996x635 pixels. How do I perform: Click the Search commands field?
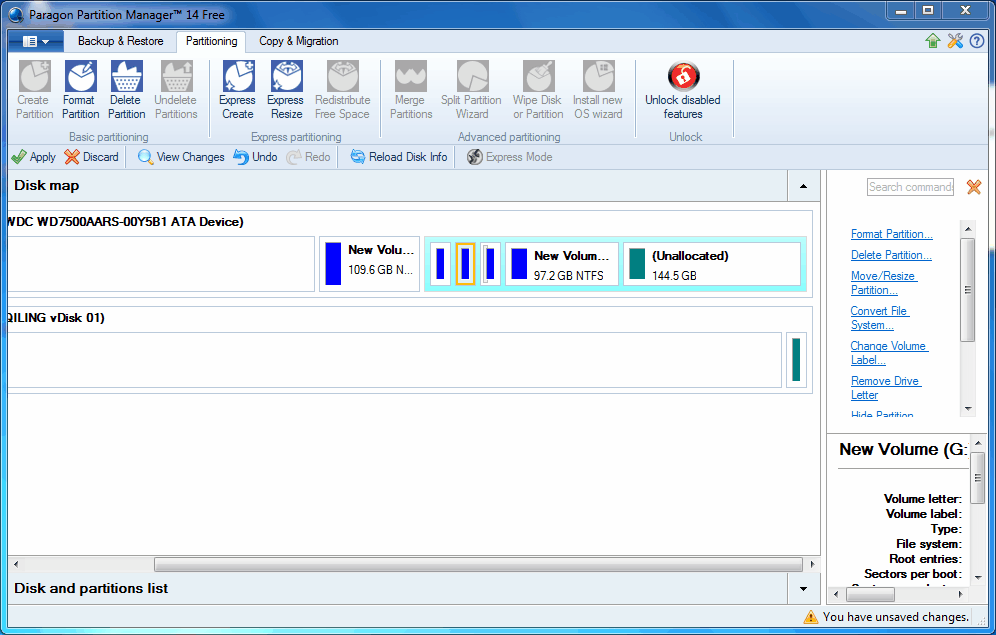pyautogui.click(x=910, y=187)
